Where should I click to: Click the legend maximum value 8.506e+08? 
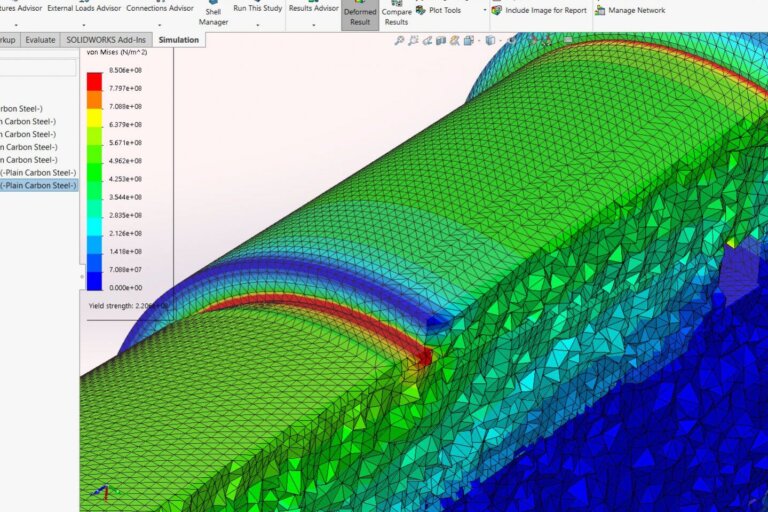tap(125, 70)
